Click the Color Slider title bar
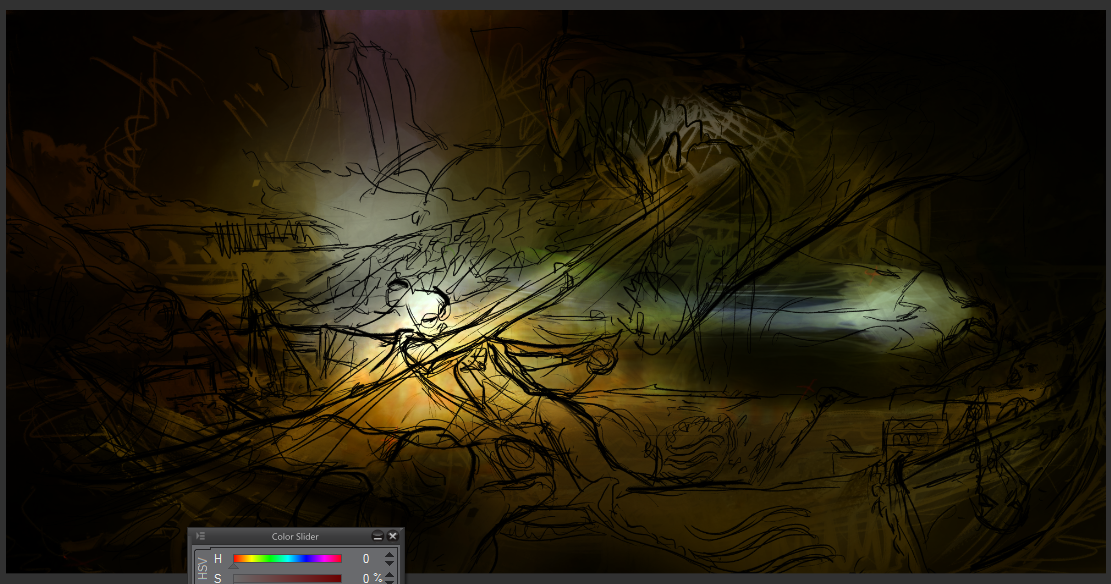Image resolution: width=1111 pixels, height=584 pixels. (295, 537)
